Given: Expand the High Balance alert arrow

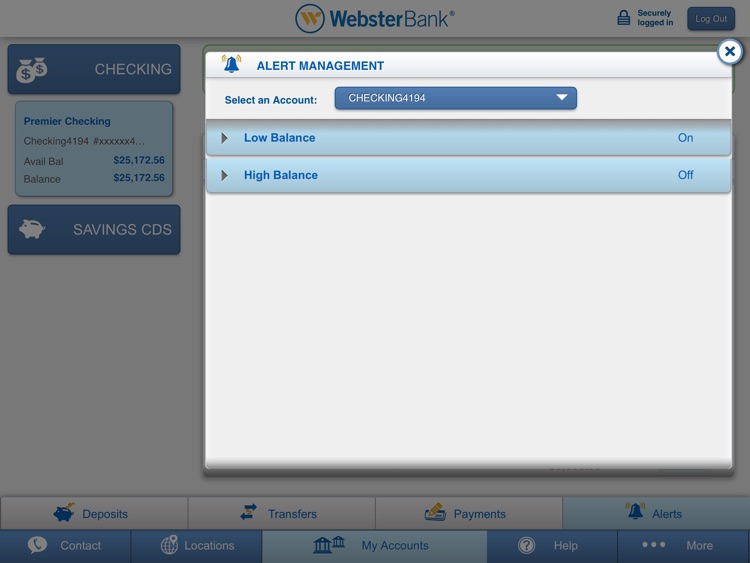Looking at the screenshot, I should point(224,176).
